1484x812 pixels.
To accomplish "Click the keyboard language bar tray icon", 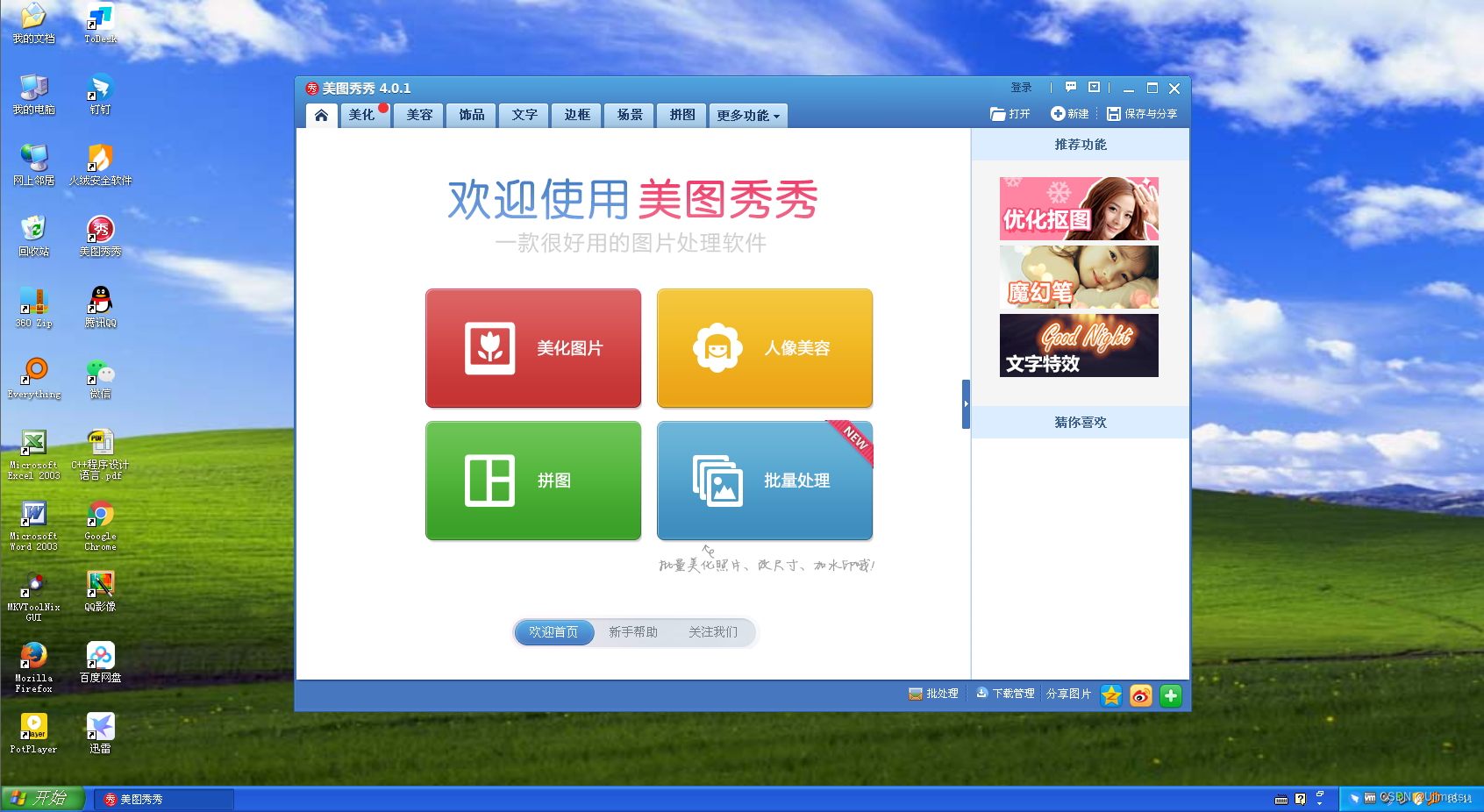I will (x=1281, y=800).
